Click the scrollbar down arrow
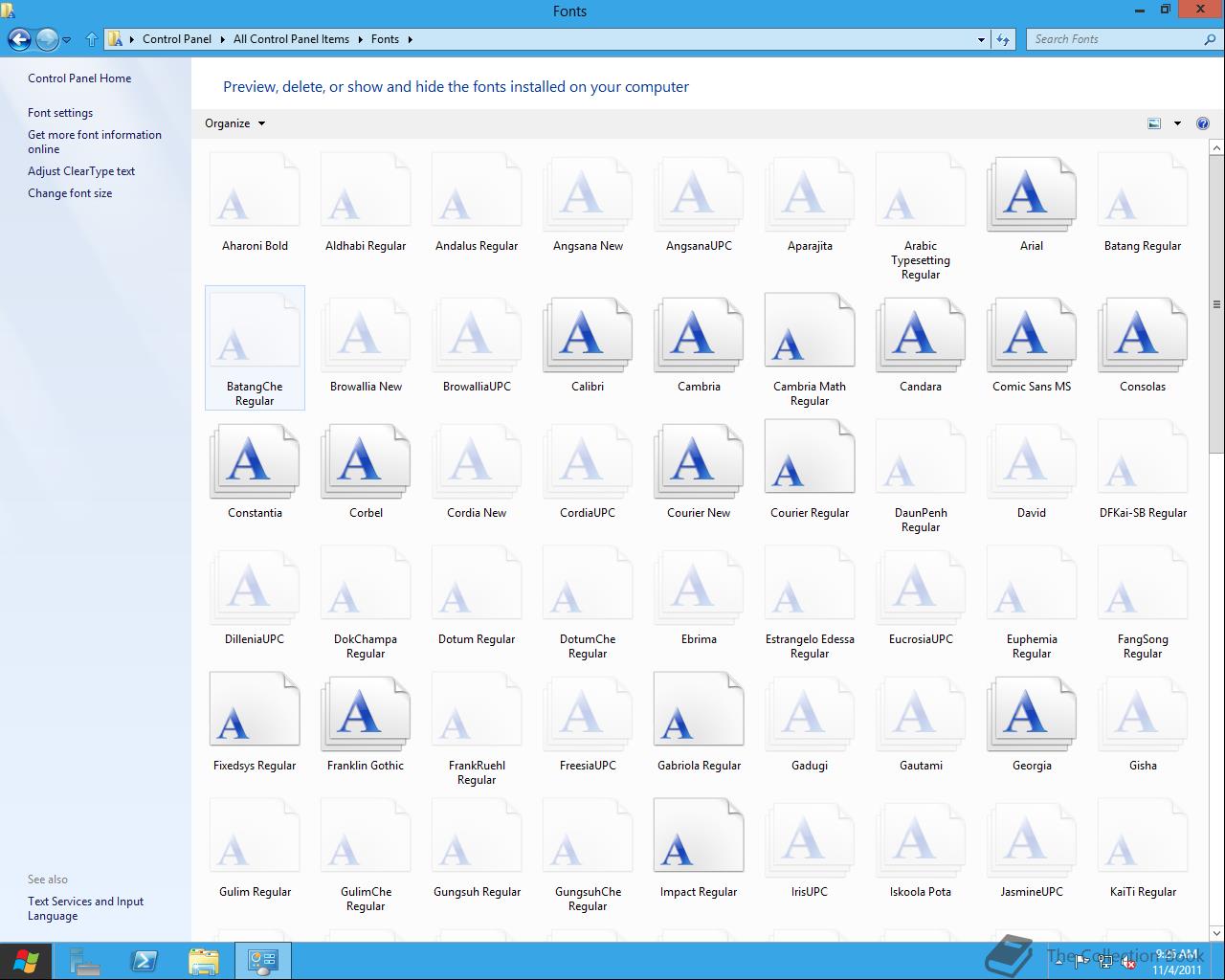 (x=1217, y=933)
